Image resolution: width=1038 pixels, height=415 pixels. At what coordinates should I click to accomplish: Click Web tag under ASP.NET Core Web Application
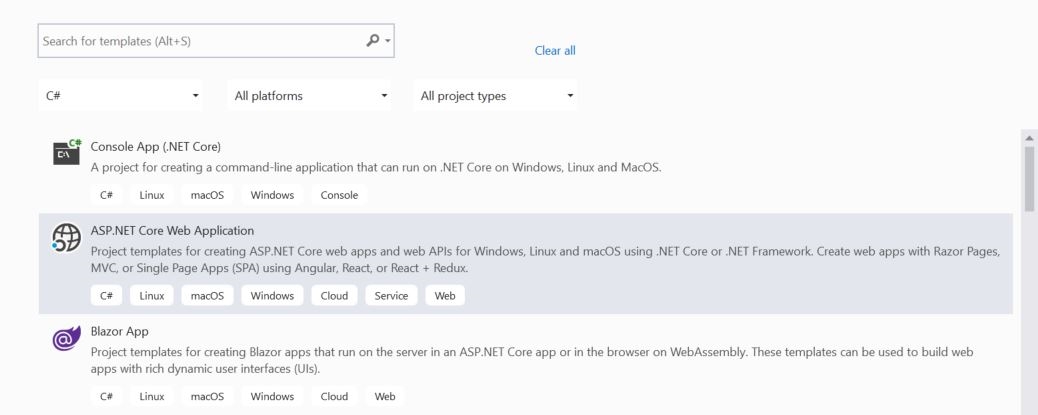pos(445,296)
